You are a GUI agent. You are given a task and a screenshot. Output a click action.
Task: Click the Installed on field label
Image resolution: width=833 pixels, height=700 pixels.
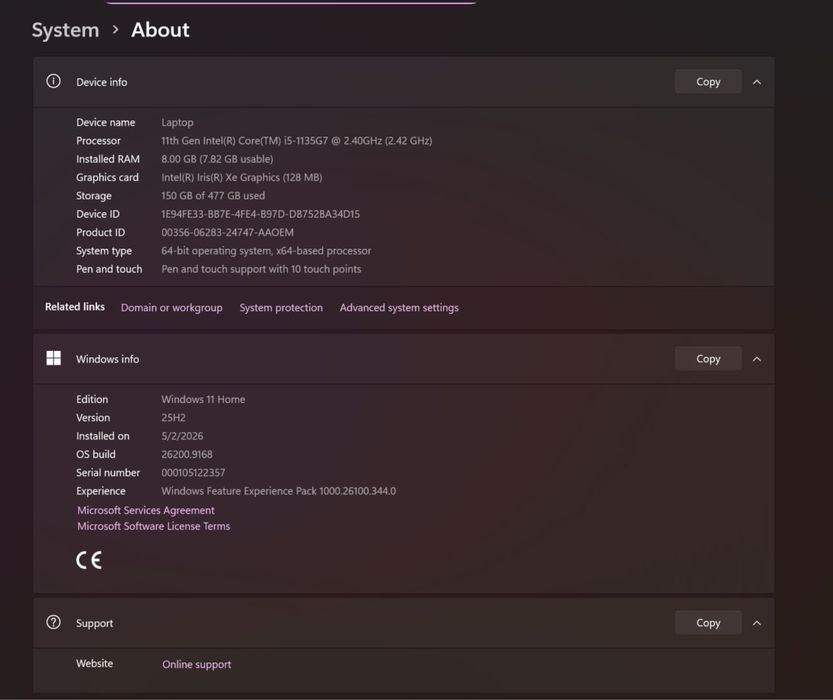tap(103, 436)
